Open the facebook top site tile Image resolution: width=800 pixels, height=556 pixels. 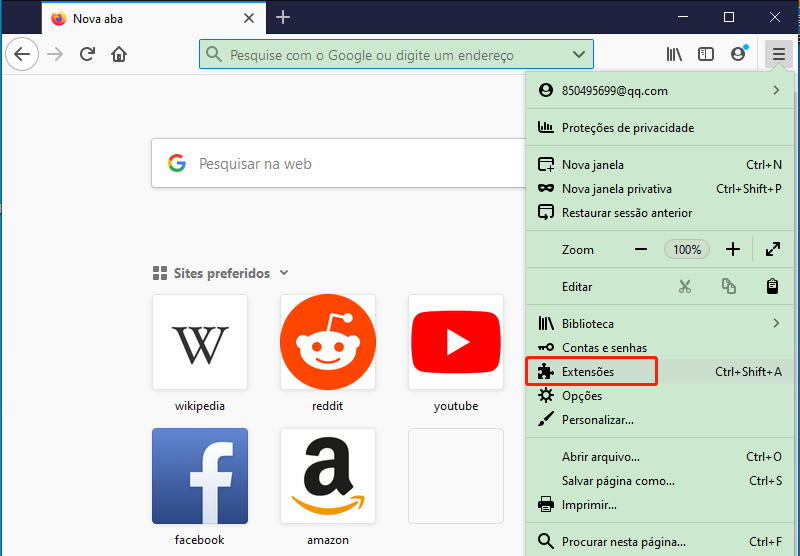point(200,476)
